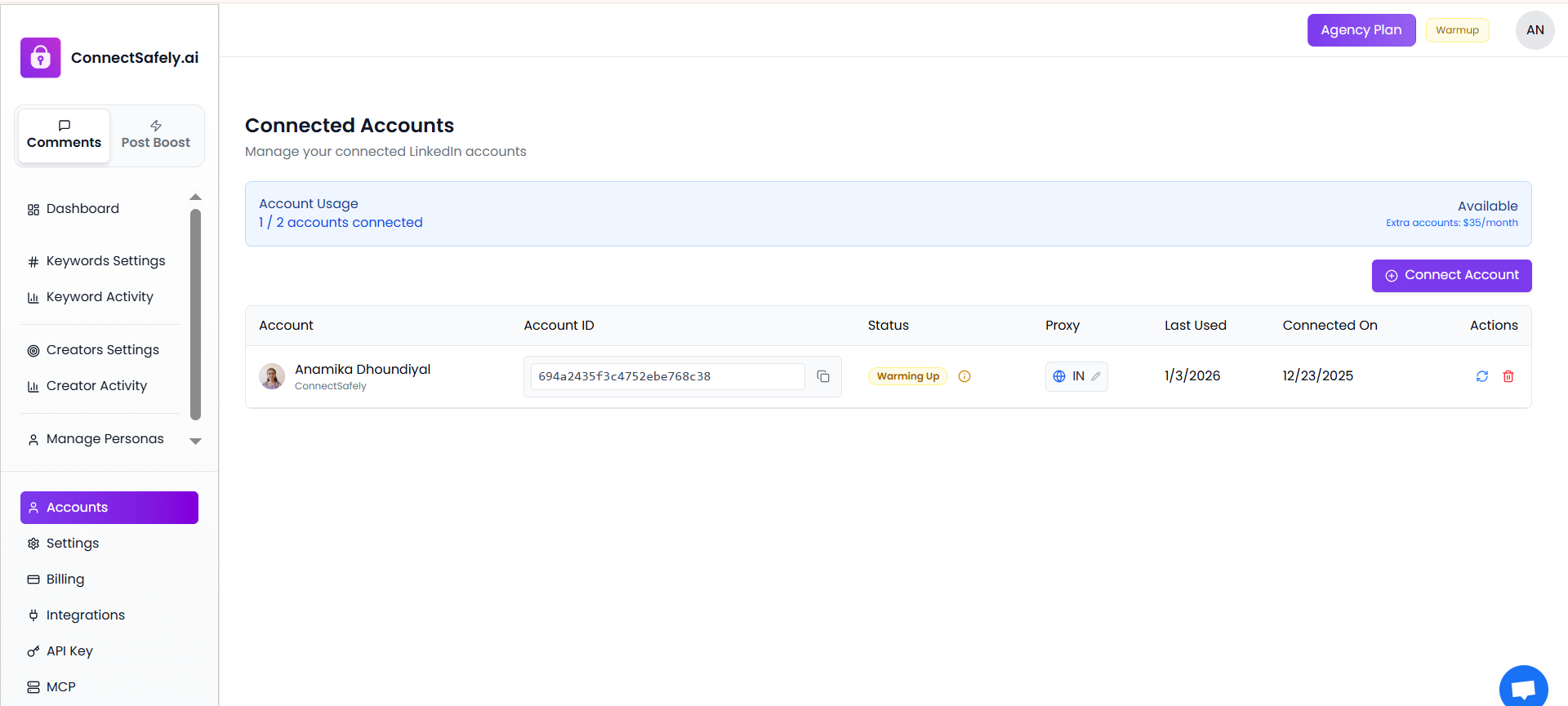Click the Agency Plan button
This screenshot has width=1568, height=706.
point(1361,30)
